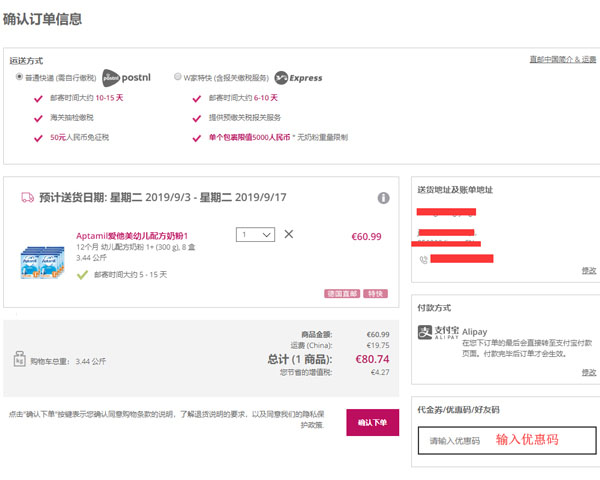Open Aptamil爱他美幼儿配方奶粉1 product link
Viewport: 600px width, 480px height.
132,236
